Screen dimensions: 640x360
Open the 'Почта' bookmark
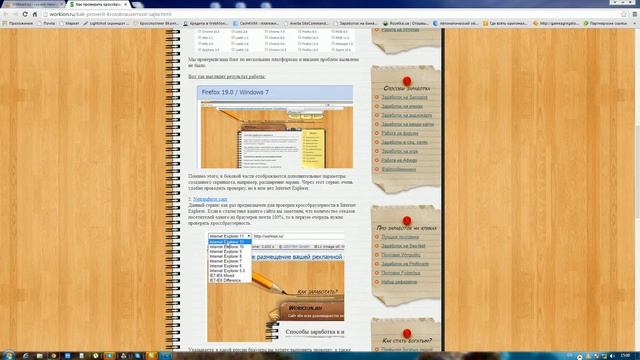(x=46, y=24)
